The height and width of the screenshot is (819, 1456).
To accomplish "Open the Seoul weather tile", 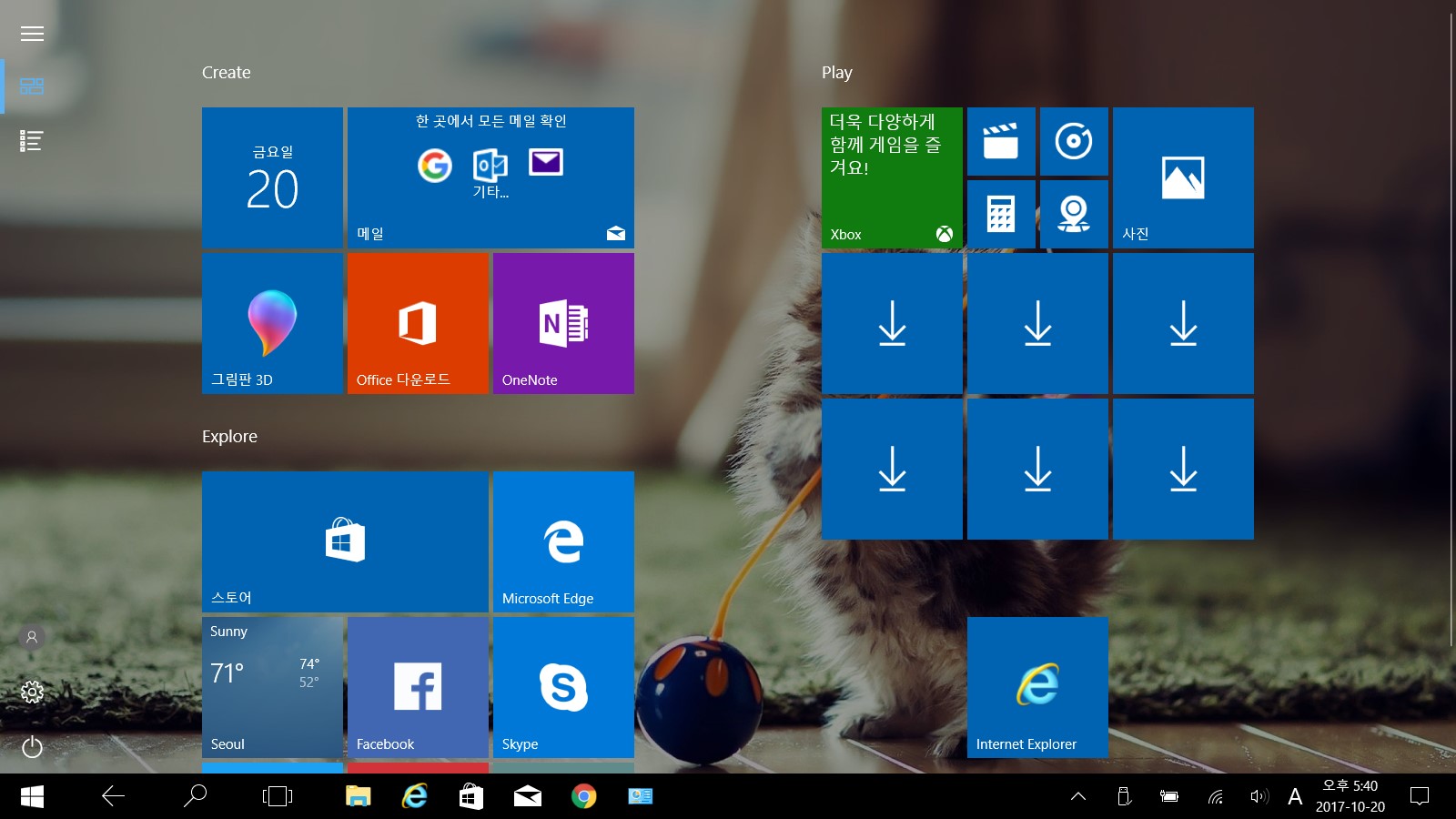I will (x=272, y=687).
